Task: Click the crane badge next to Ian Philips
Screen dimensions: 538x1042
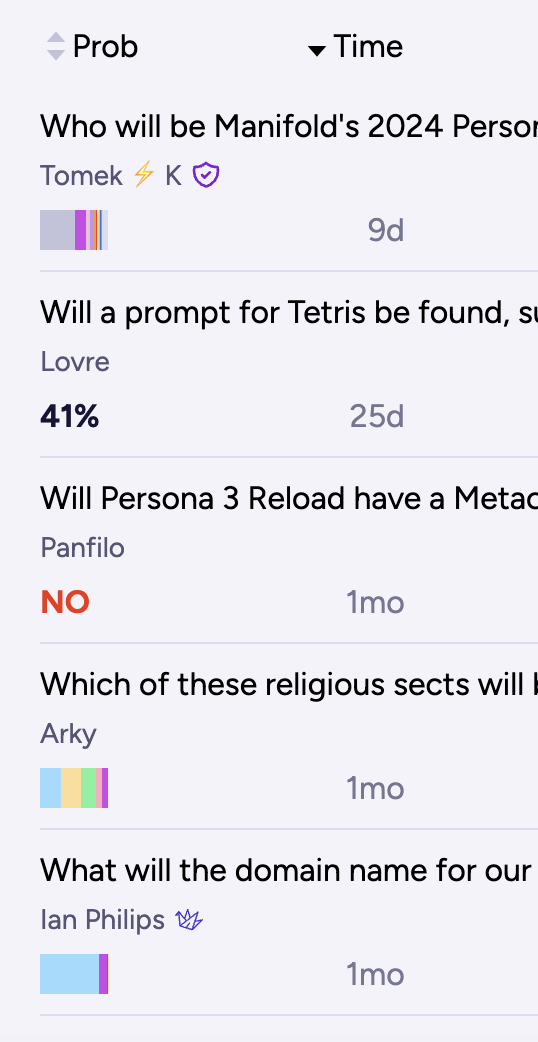Action: point(189,920)
